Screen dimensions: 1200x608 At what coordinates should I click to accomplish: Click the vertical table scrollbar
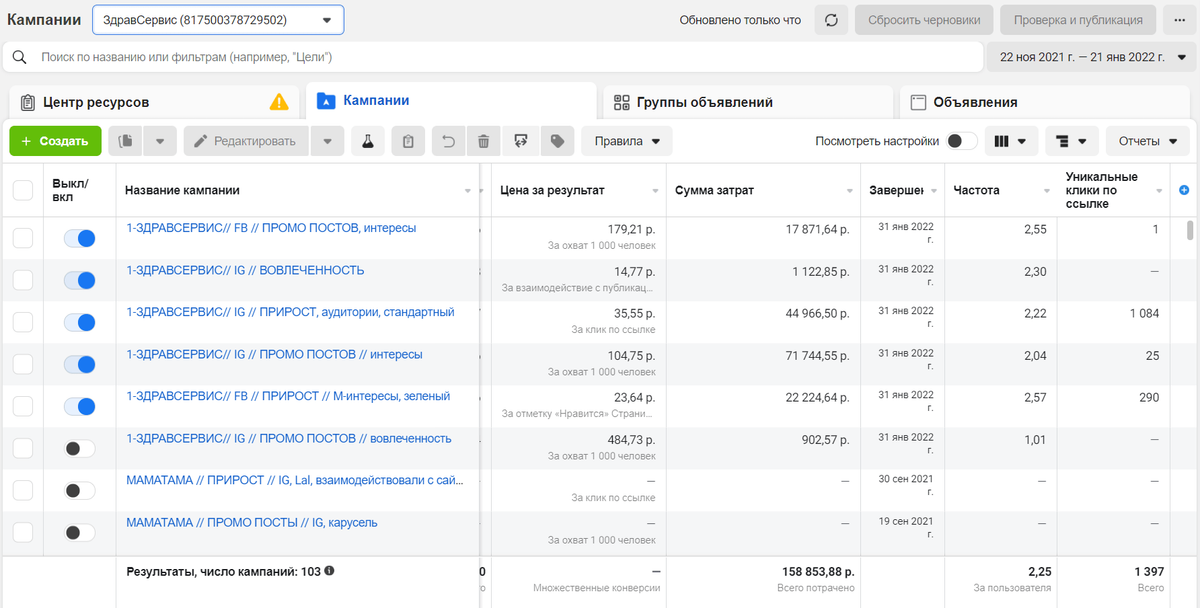pyautogui.click(x=1190, y=230)
